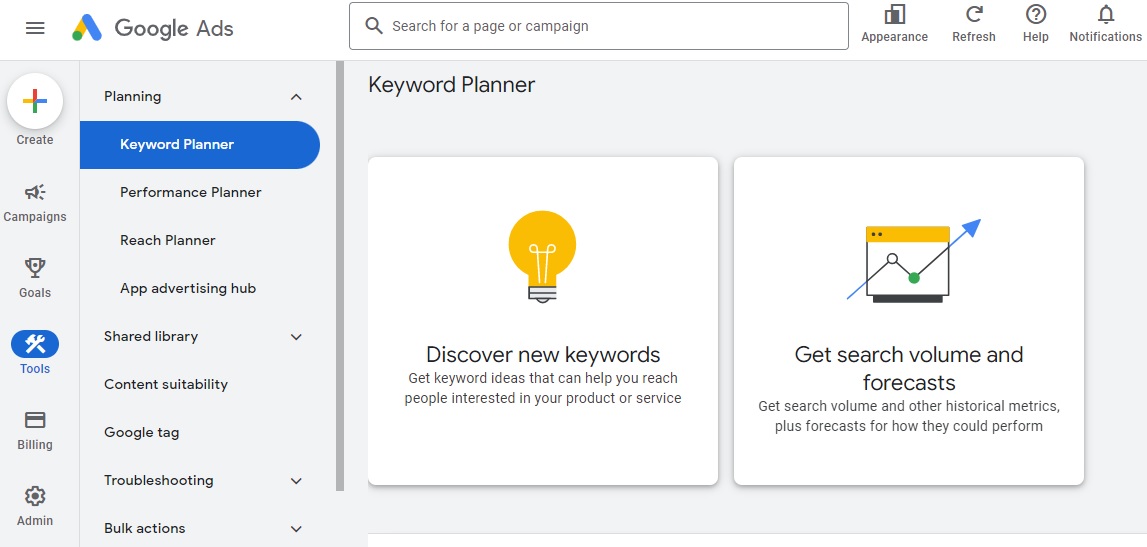
Task: Open Reach Planner menu item
Action: [167, 240]
